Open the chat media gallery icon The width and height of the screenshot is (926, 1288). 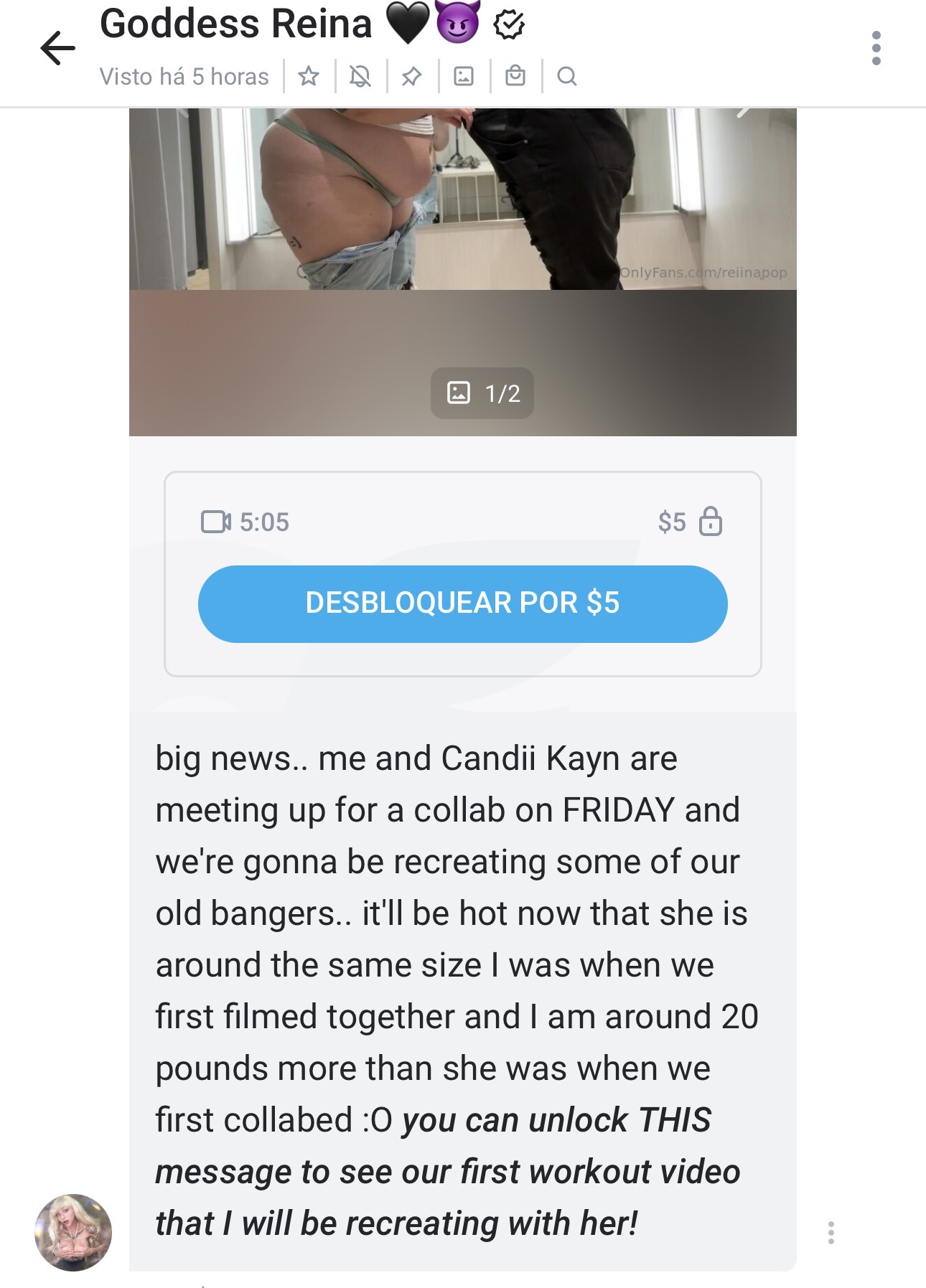464,76
